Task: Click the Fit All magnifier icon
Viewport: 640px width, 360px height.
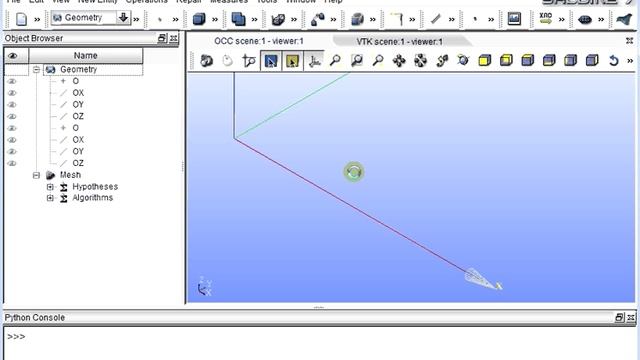Action: click(335, 61)
